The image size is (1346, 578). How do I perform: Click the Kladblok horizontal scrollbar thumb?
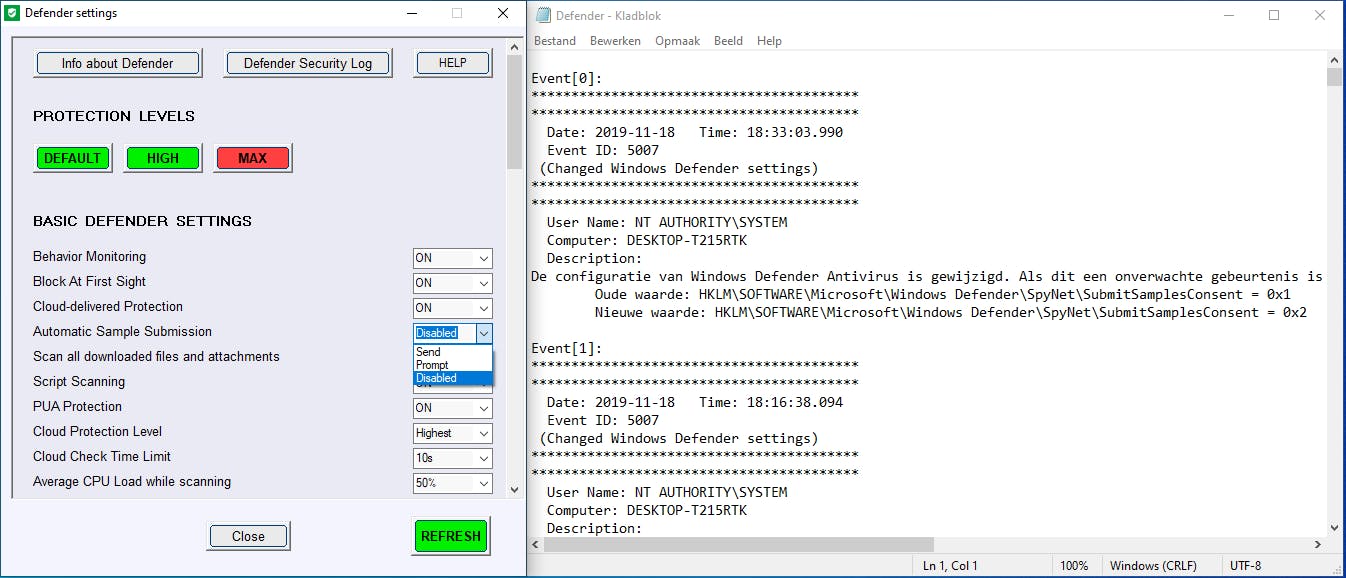click(740, 544)
